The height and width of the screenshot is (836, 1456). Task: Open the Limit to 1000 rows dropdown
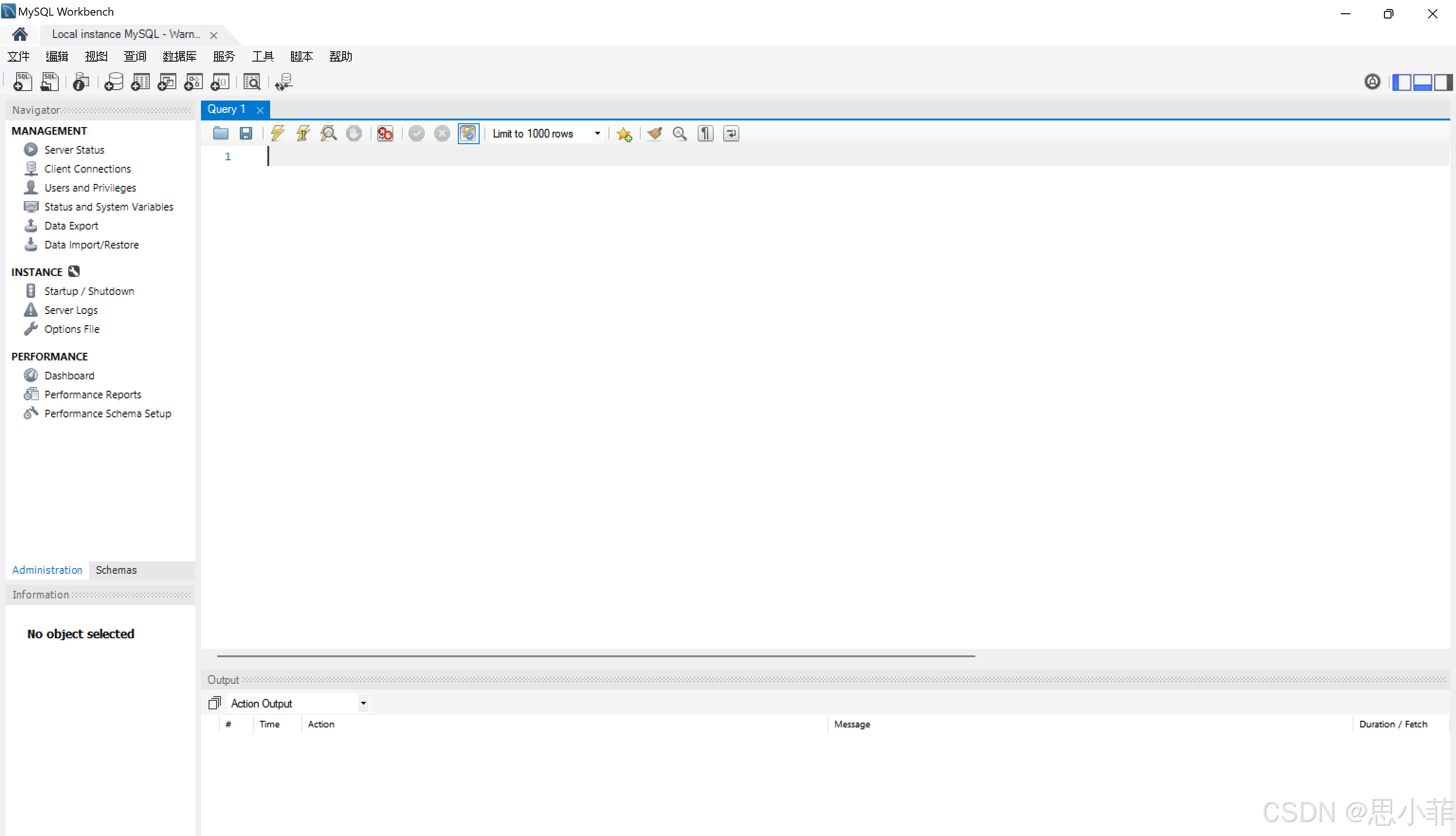pos(597,134)
